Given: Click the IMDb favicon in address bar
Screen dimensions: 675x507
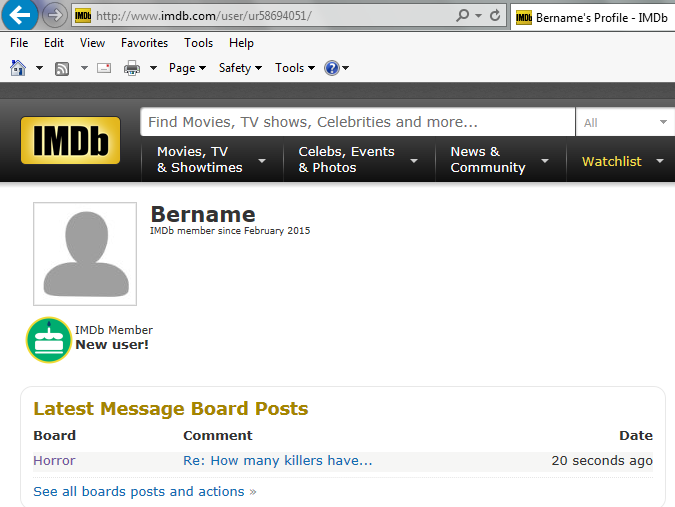Looking at the screenshot, I should click(83, 16).
